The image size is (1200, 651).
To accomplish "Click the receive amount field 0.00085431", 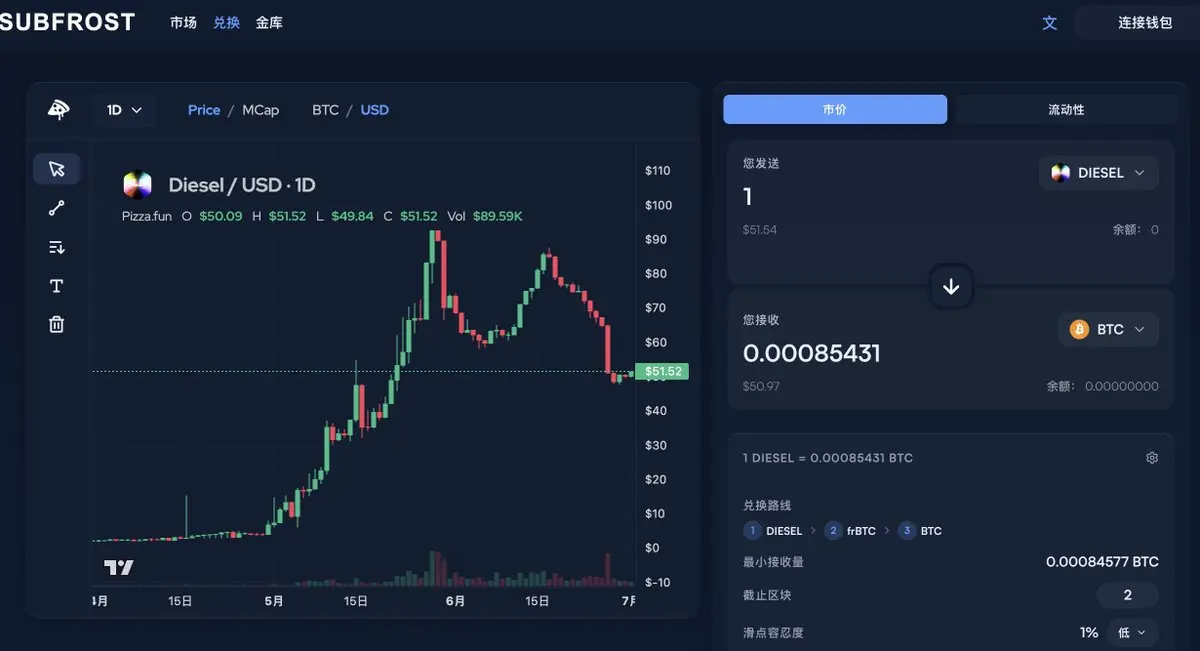I will [812, 353].
